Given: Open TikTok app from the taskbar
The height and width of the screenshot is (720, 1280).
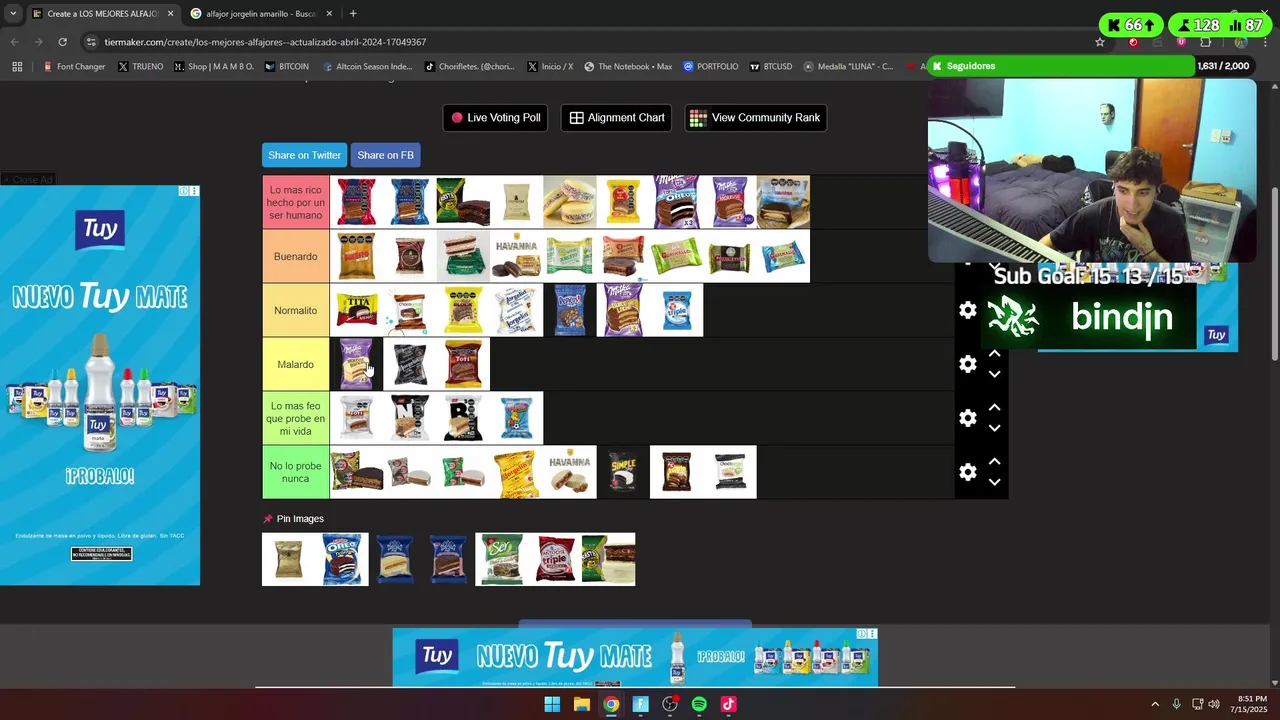Looking at the screenshot, I should pyautogui.click(x=729, y=704).
